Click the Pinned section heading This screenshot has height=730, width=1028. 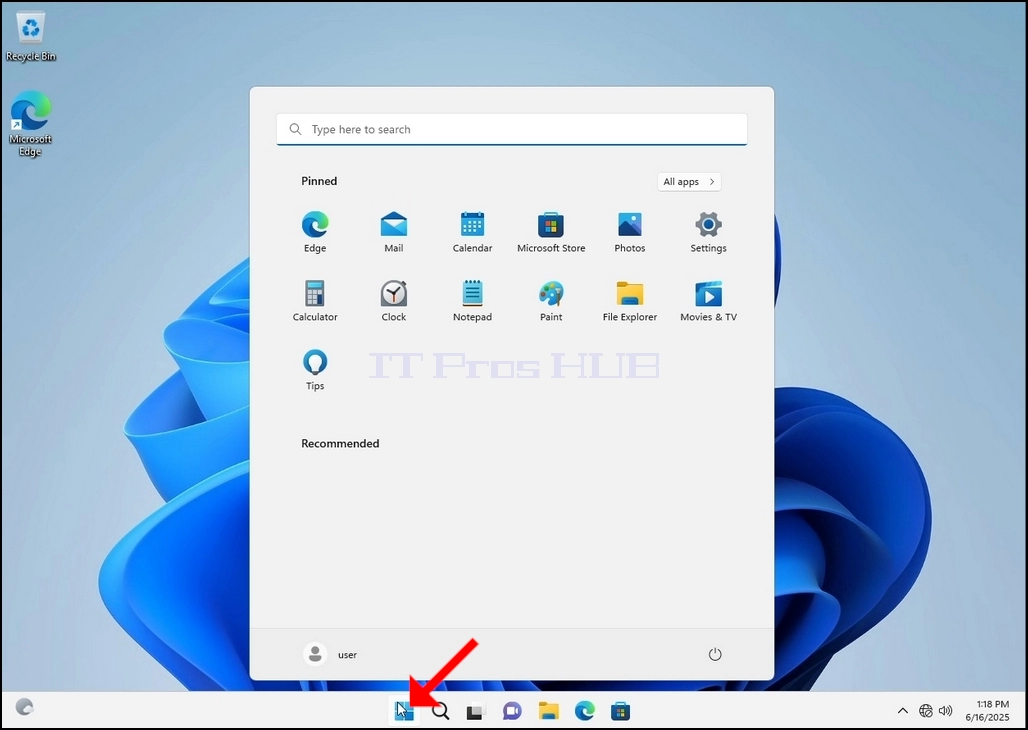coord(319,181)
